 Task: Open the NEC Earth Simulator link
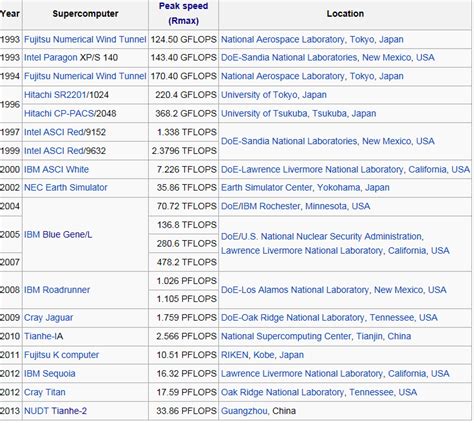click(x=66, y=188)
